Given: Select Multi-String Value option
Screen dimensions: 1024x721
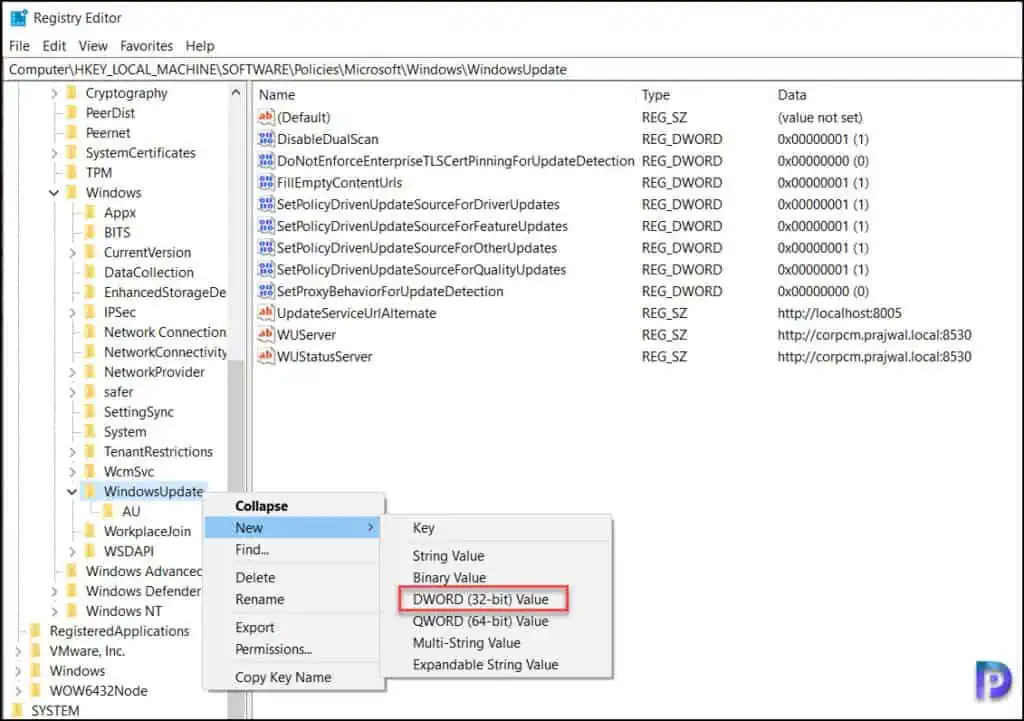Looking at the screenshot, I should [x=467, y=643].
